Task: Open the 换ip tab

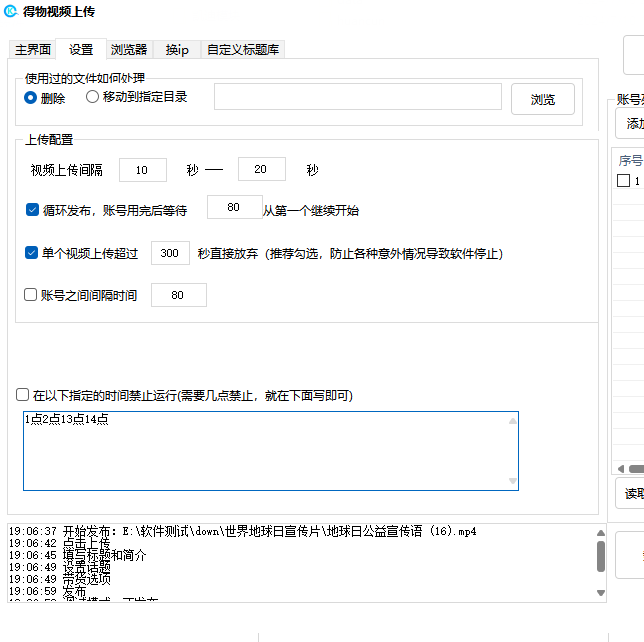Action: (x=177, y=50)
